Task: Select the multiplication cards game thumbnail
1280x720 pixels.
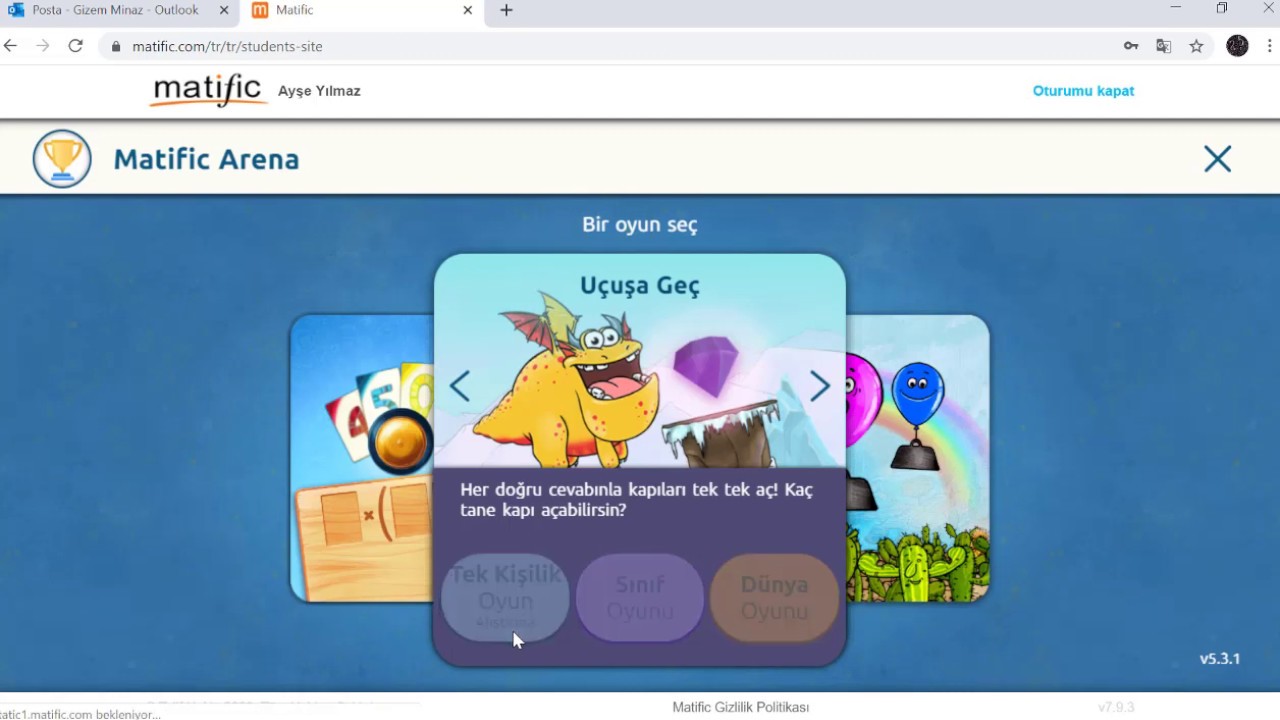Action: point(362,458)
